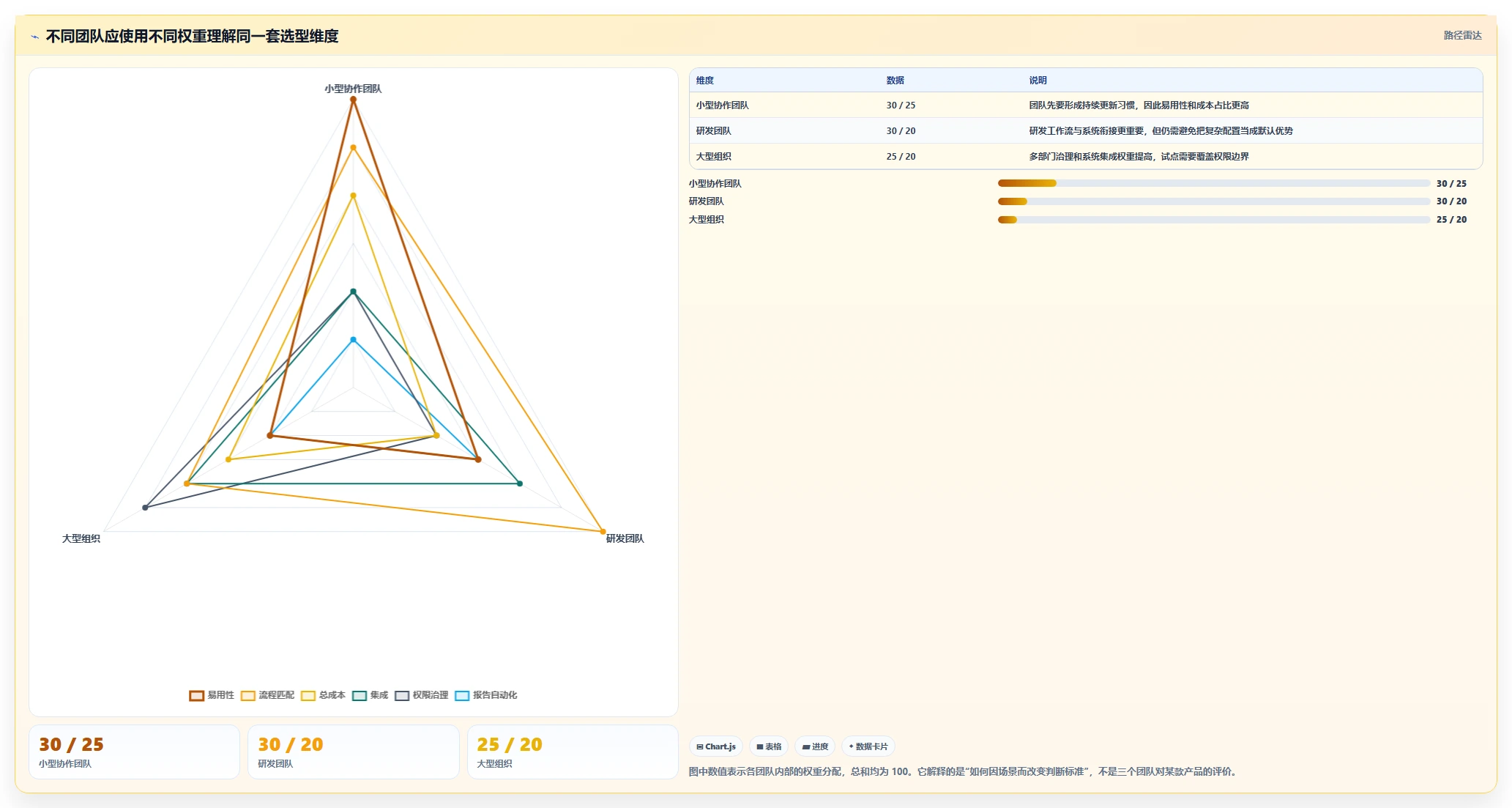Click the 数据 column header
Screen dimensions: 1512x808
click(x=895, y=81)
